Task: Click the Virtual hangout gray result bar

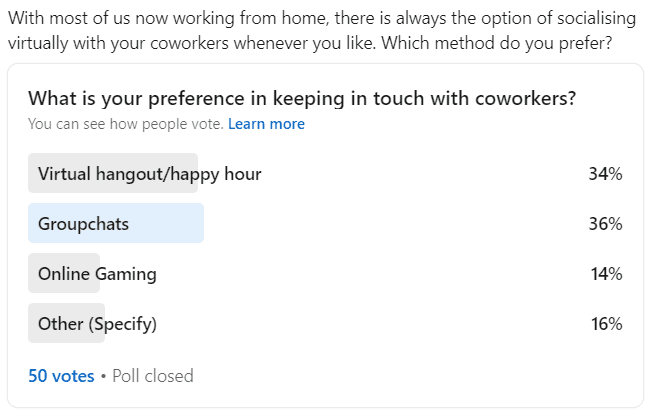Action: tap(113, 173)
